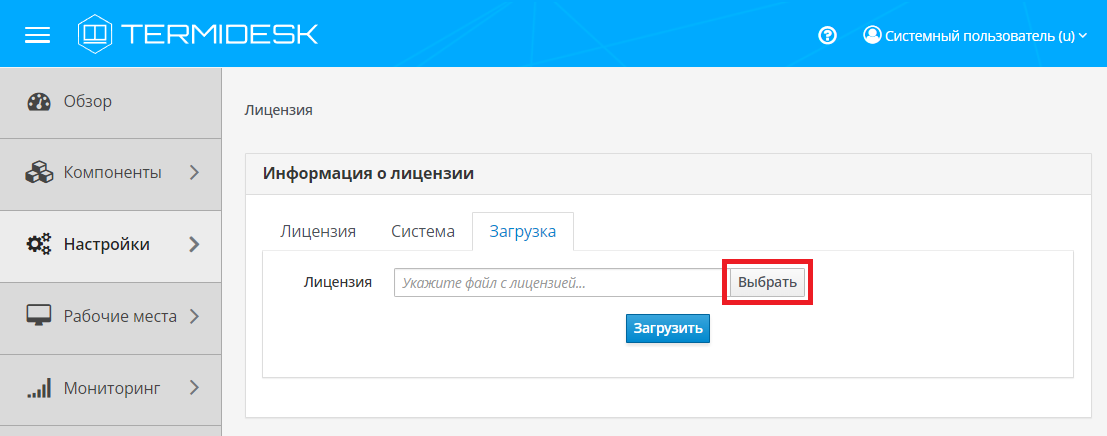Click the Обзор dashboard gauge icon
Image resolution: width=1107 pixels, height=436 pixels.
[39, 102]
